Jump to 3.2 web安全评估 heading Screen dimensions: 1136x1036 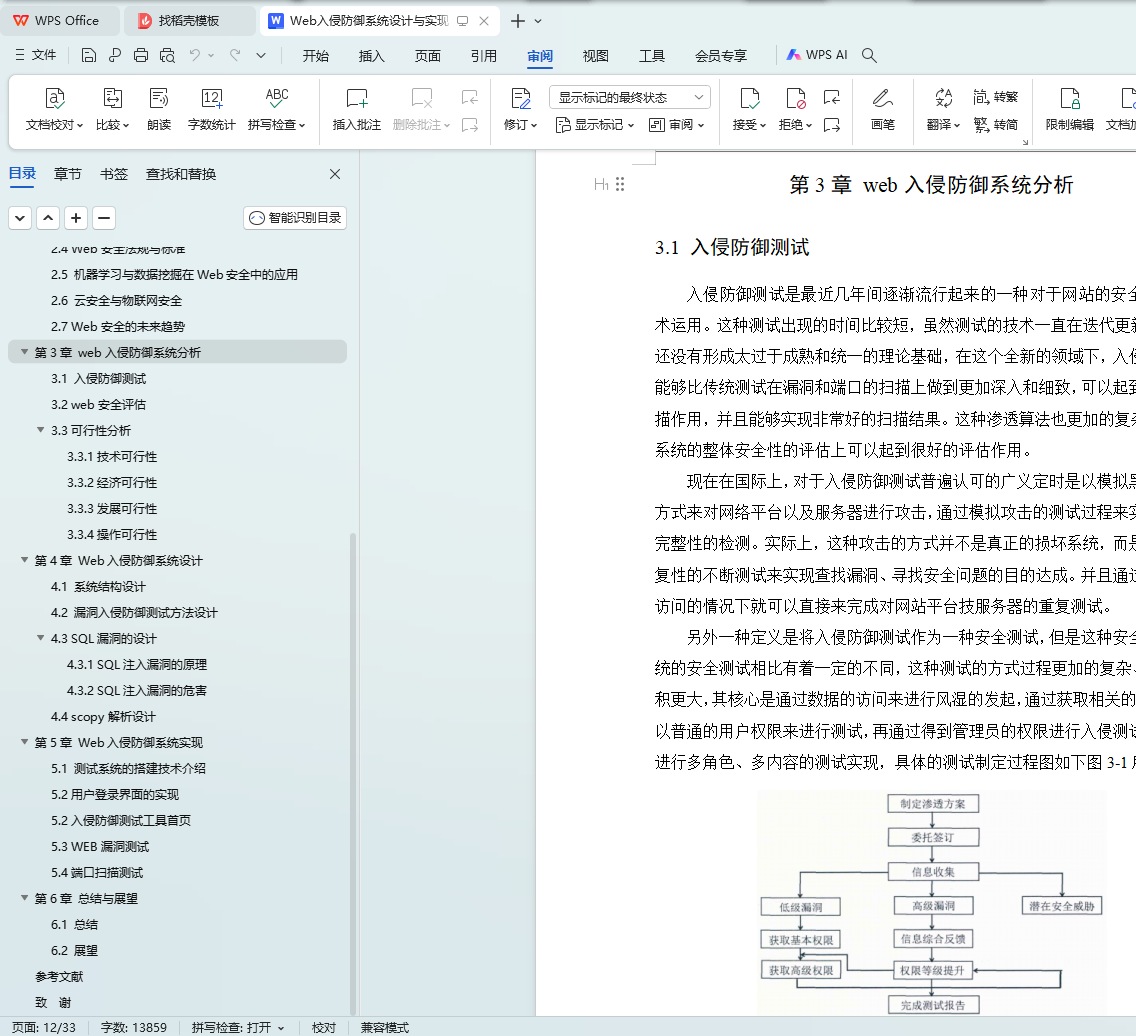coord(99,404)
